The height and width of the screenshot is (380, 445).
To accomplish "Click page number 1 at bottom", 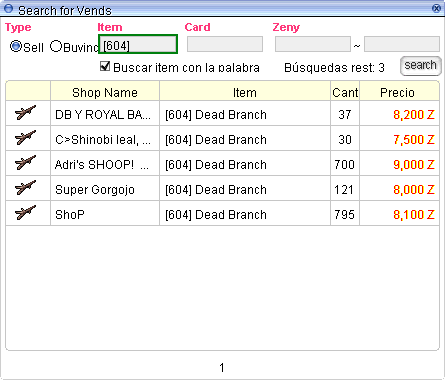I will [222, 368].
